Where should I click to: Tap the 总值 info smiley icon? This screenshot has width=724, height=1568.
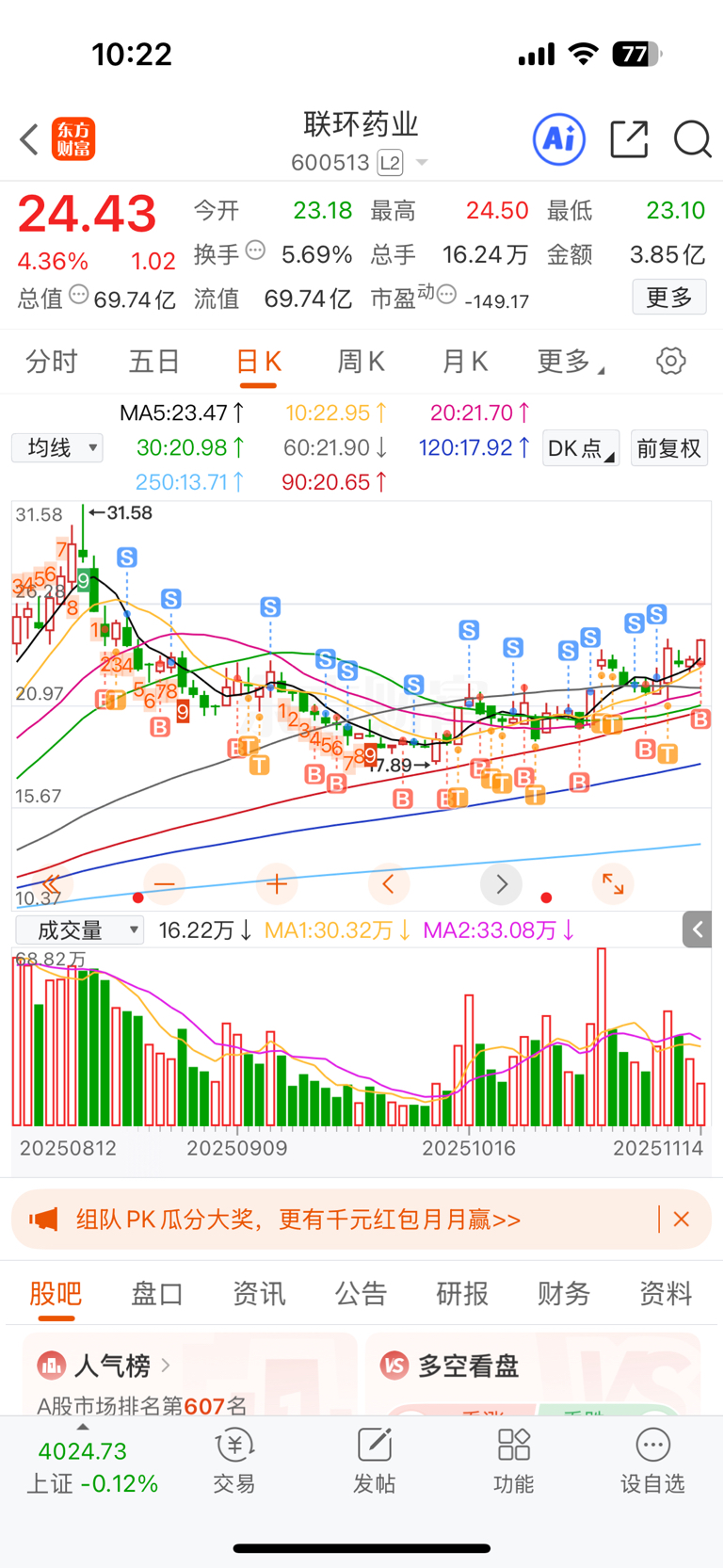[x=79, y=296]
